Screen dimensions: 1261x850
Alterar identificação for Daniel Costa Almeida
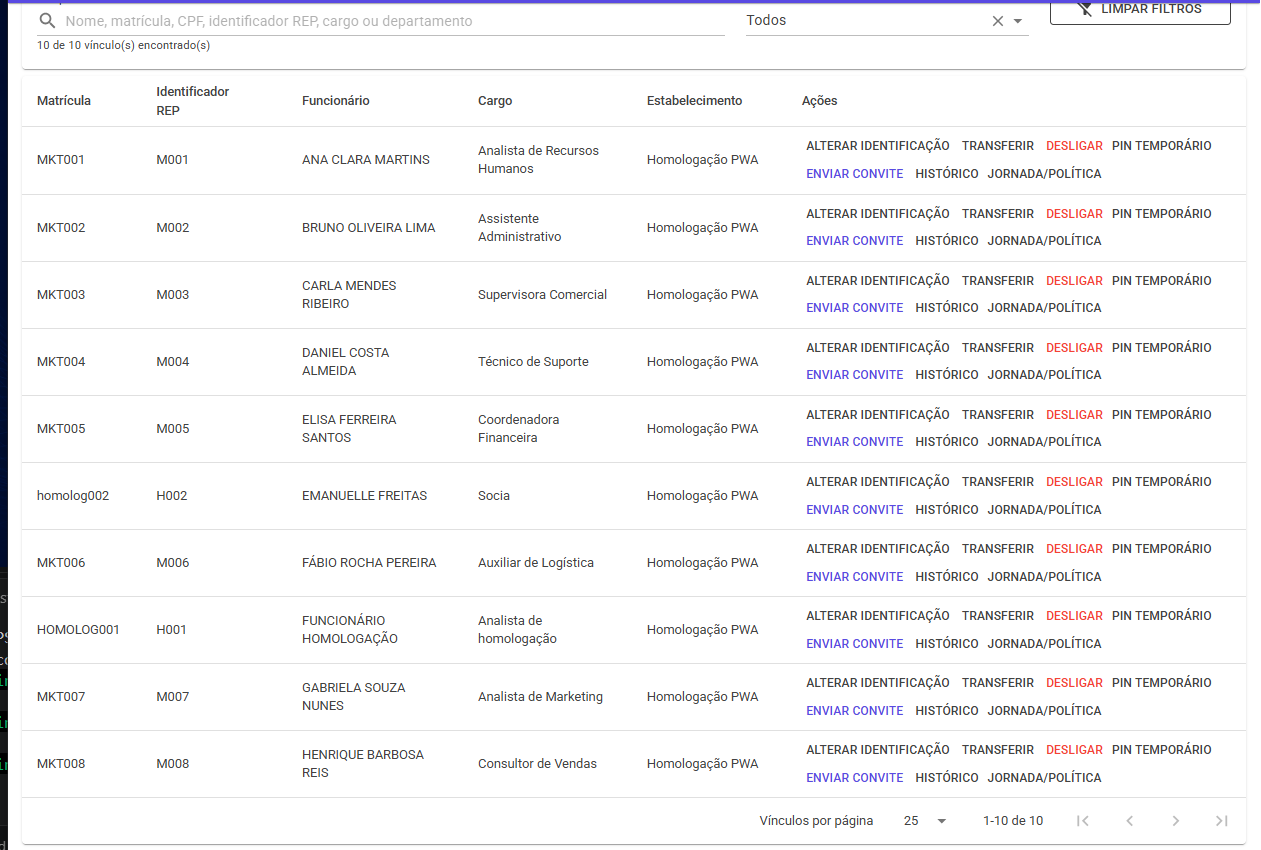pyautogui.click(x=878, y=348)
